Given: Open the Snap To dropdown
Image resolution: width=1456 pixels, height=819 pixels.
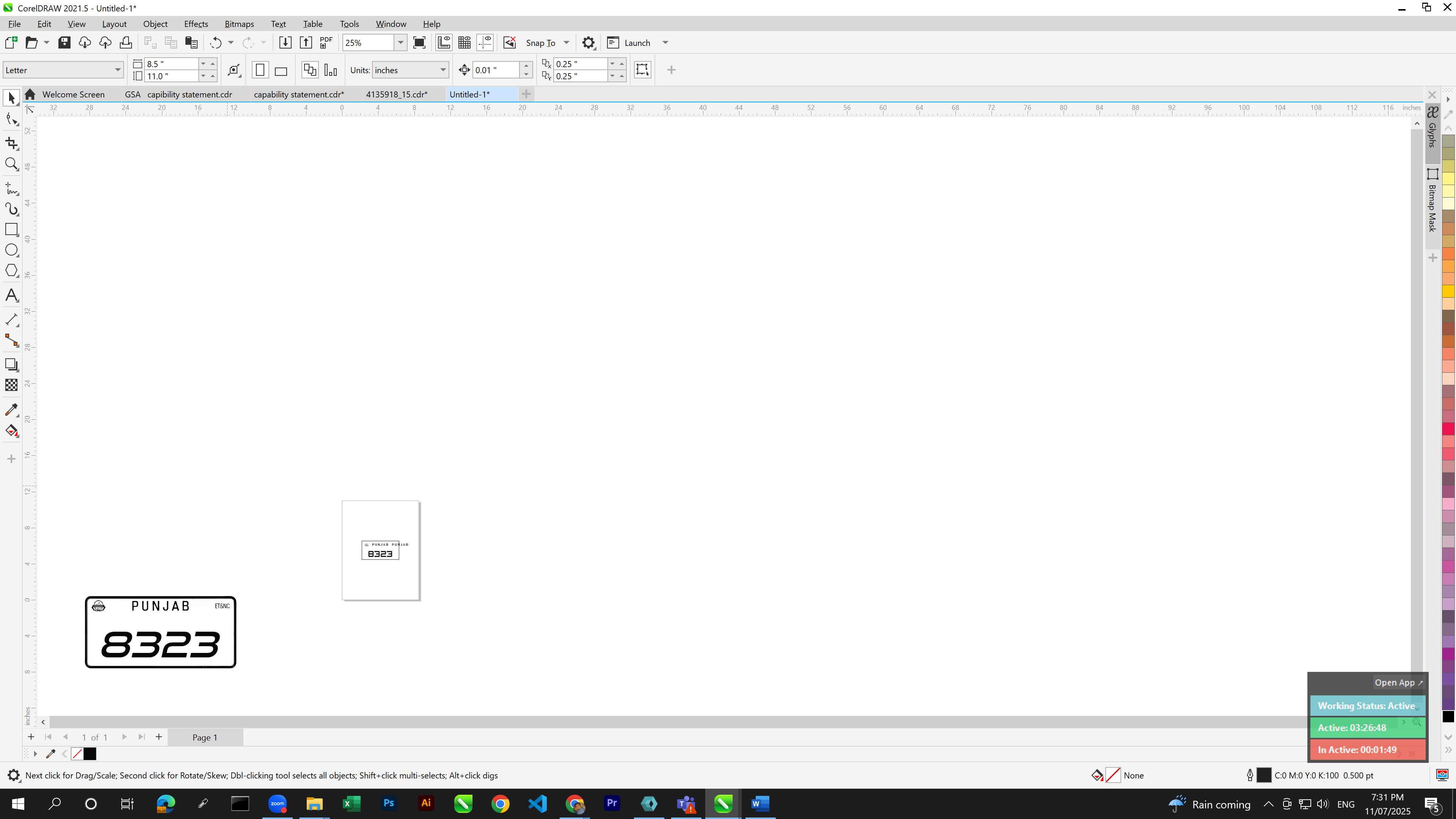Looking at the screenshot, I should pos(566,42).
